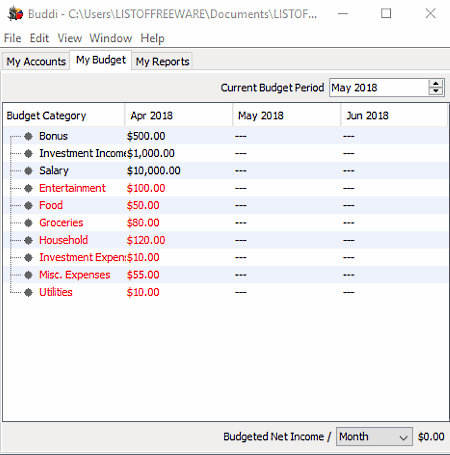
Task: Click the bullet icon beside Bonus
Action: 29,136
